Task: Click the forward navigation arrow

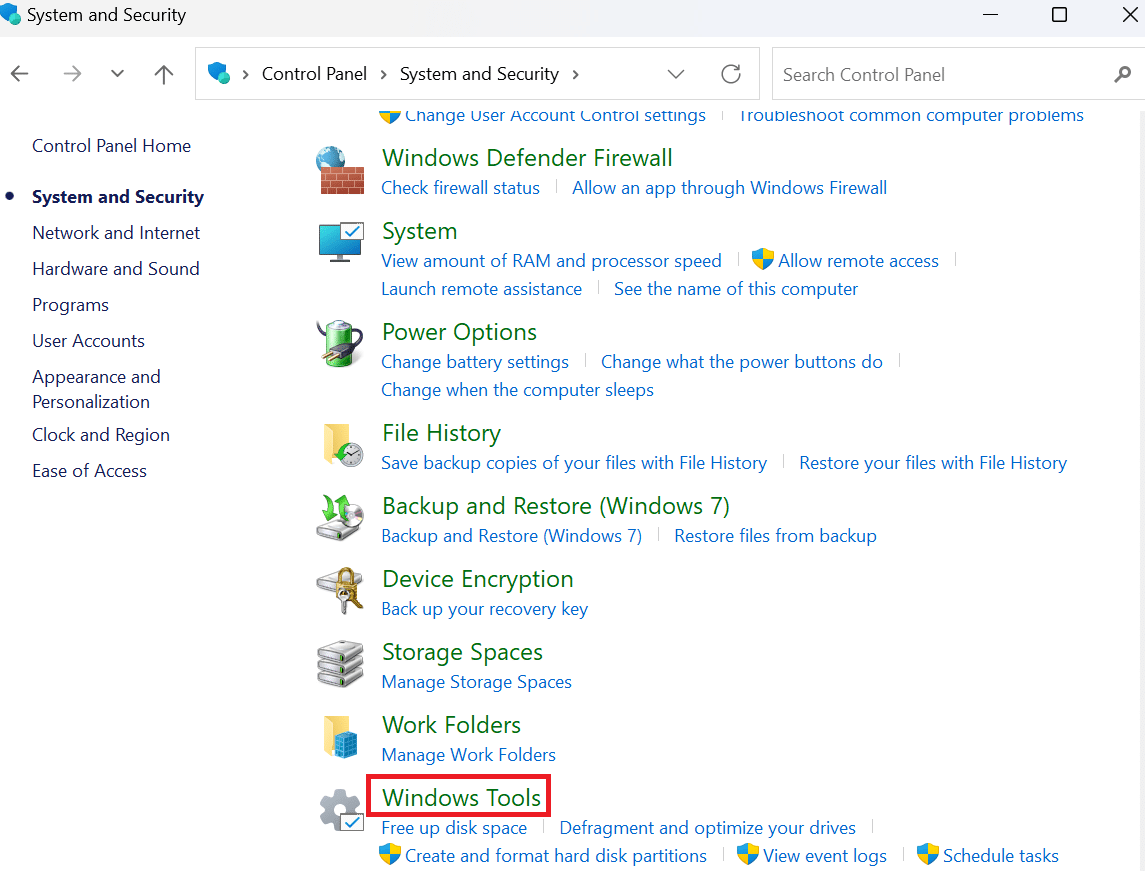Action: click(x=72, y=74)
